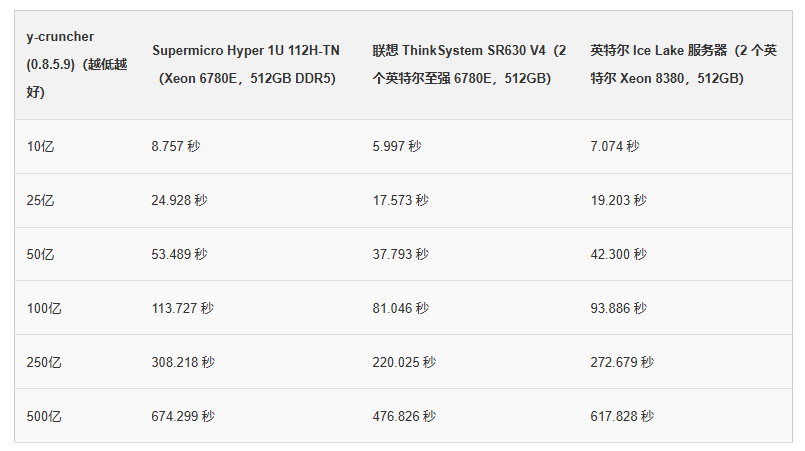This screenshot has width=805, height=451.
Task: Click the 50亿 row label
Action: pos(40,255)
